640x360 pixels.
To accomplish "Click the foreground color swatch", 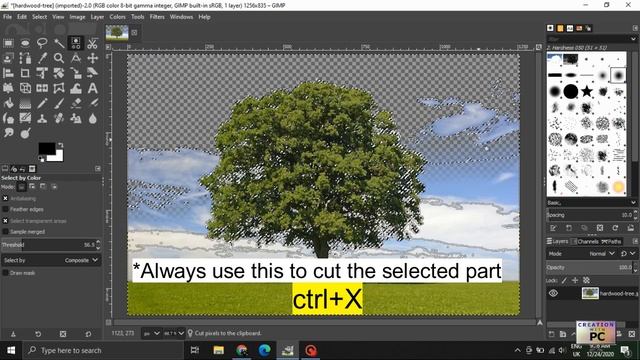I will click(x=47, y=148).
